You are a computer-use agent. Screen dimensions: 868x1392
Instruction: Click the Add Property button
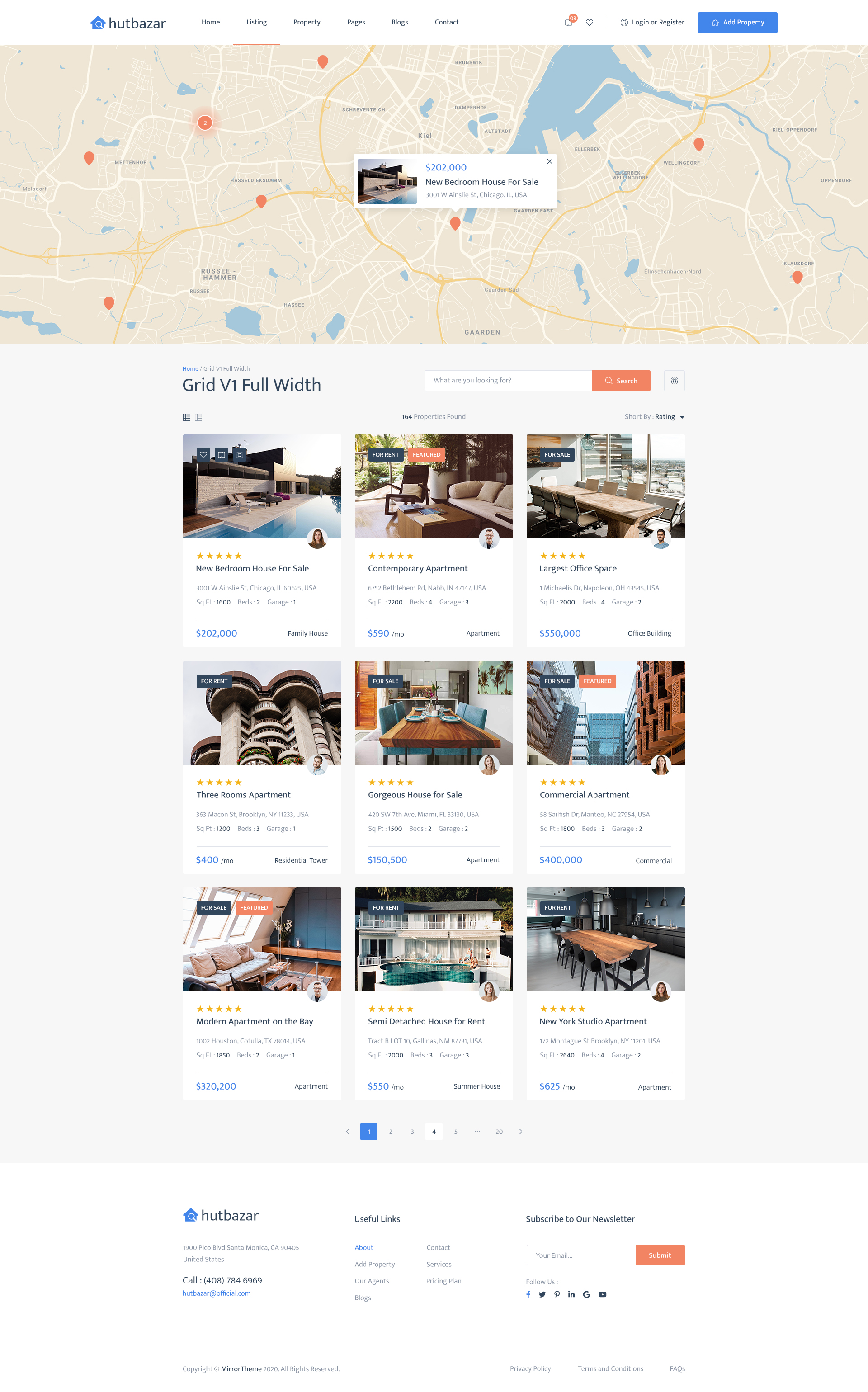(737, 23)
